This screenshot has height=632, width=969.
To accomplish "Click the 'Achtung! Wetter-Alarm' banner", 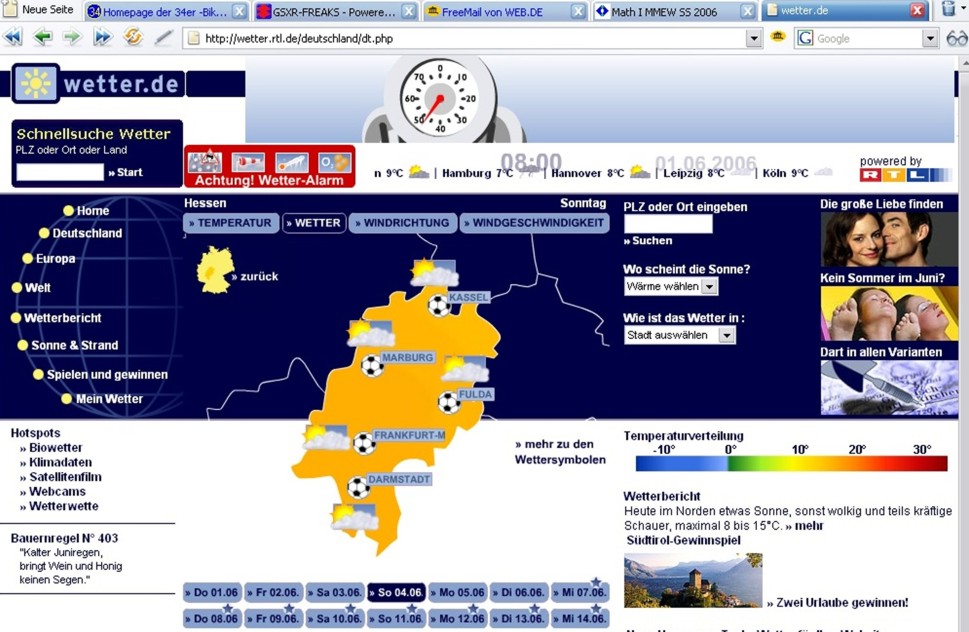I will pyautogui.click(x=270, y=167).
